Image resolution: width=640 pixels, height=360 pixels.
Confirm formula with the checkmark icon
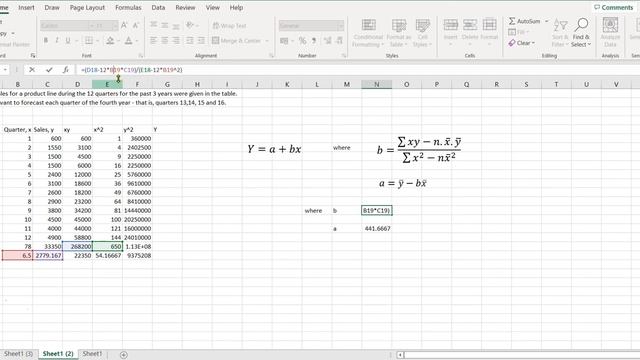tap(49, 70)
